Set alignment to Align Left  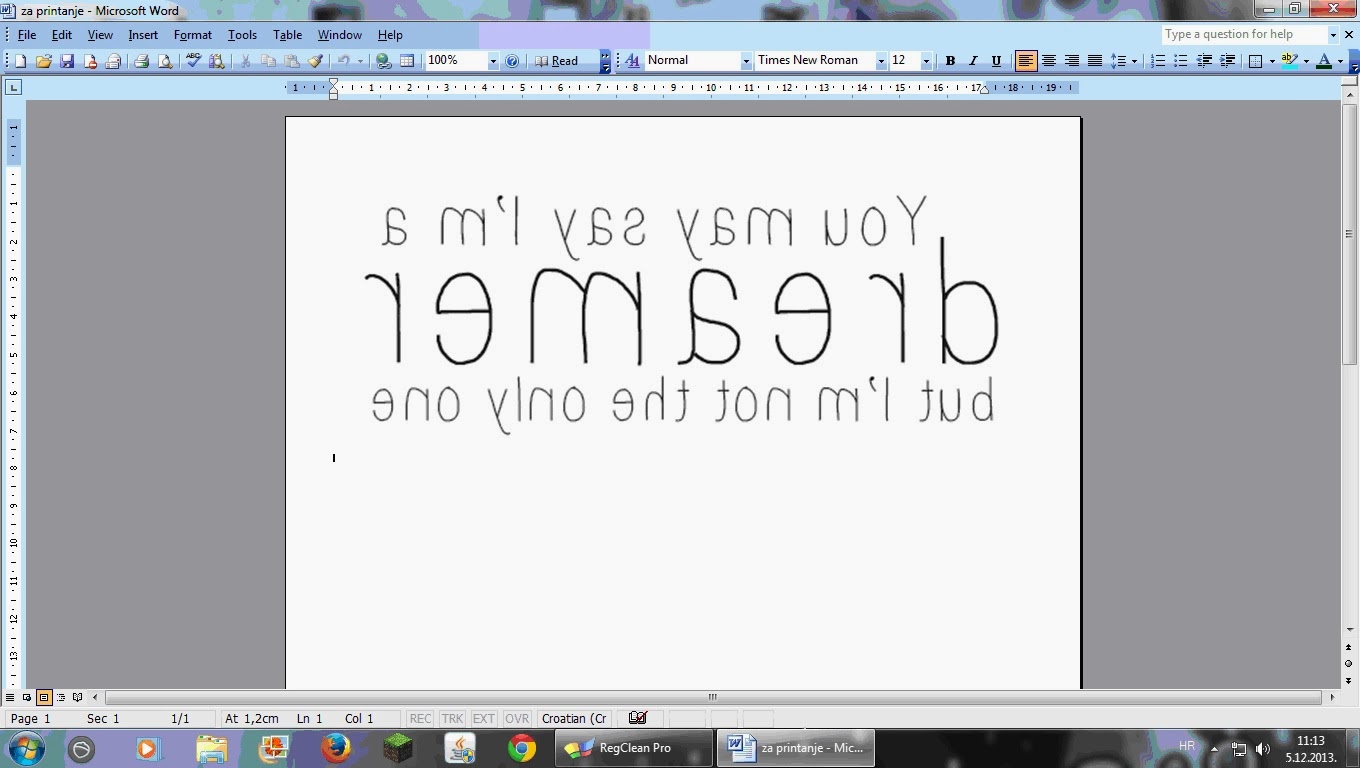coord(1026,61)
